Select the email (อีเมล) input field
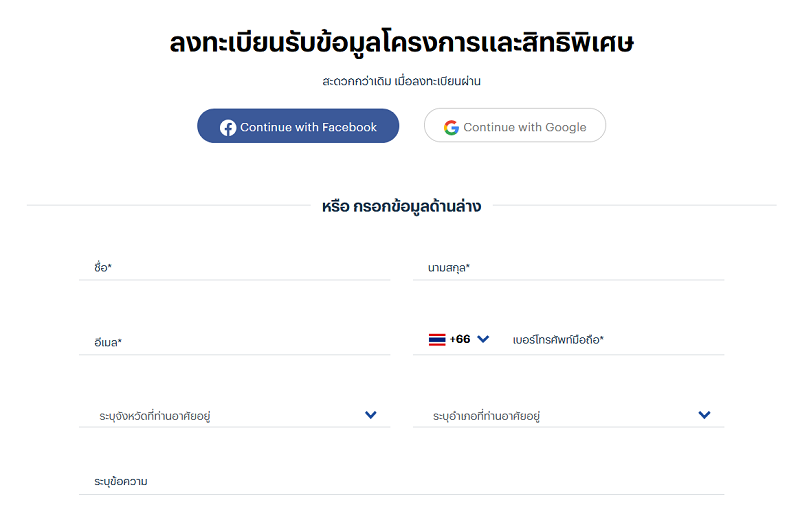This screenshot has height=516, width=800. [x=235, y=341]
